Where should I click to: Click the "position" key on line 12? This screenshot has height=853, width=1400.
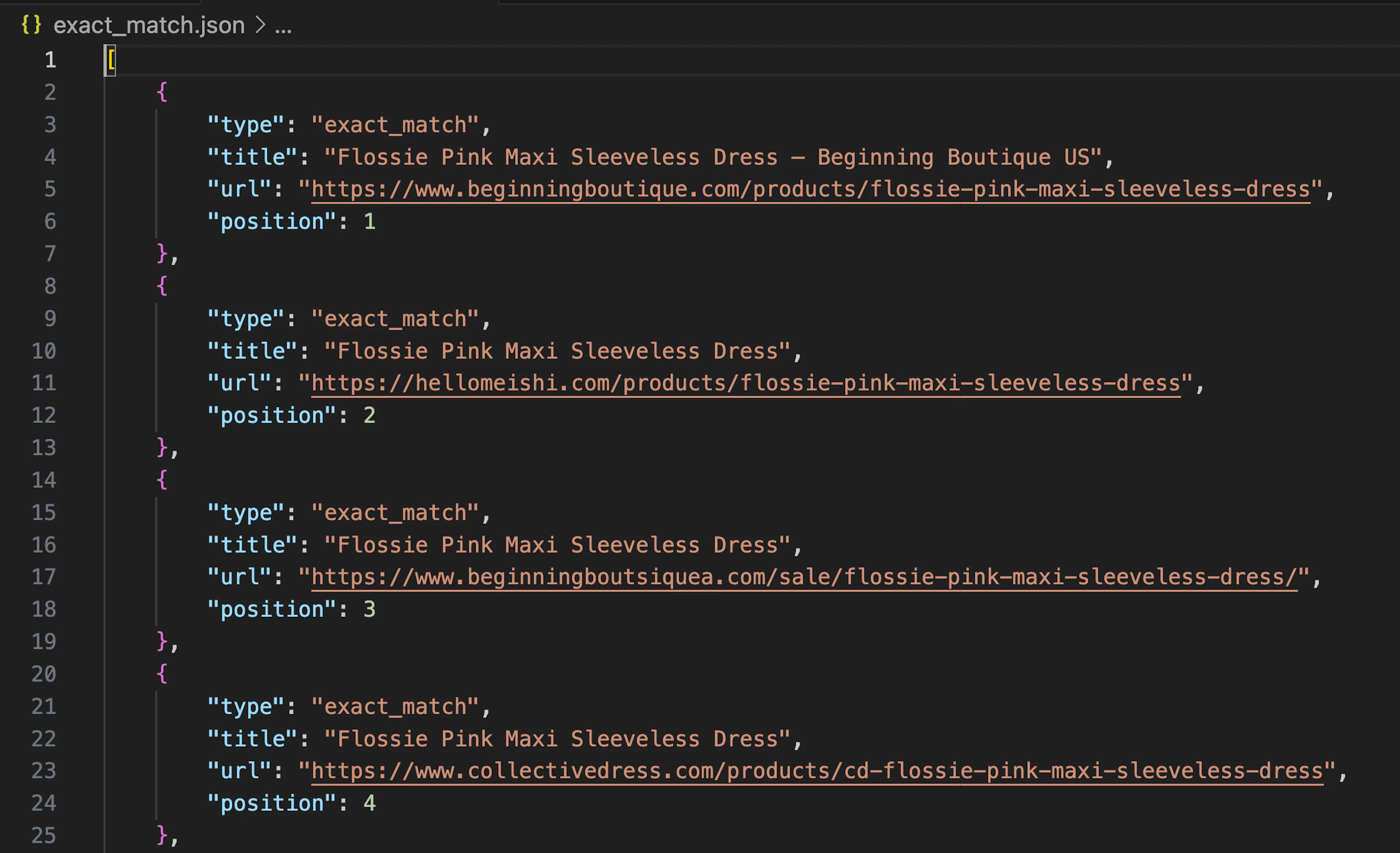click(272, 416)
